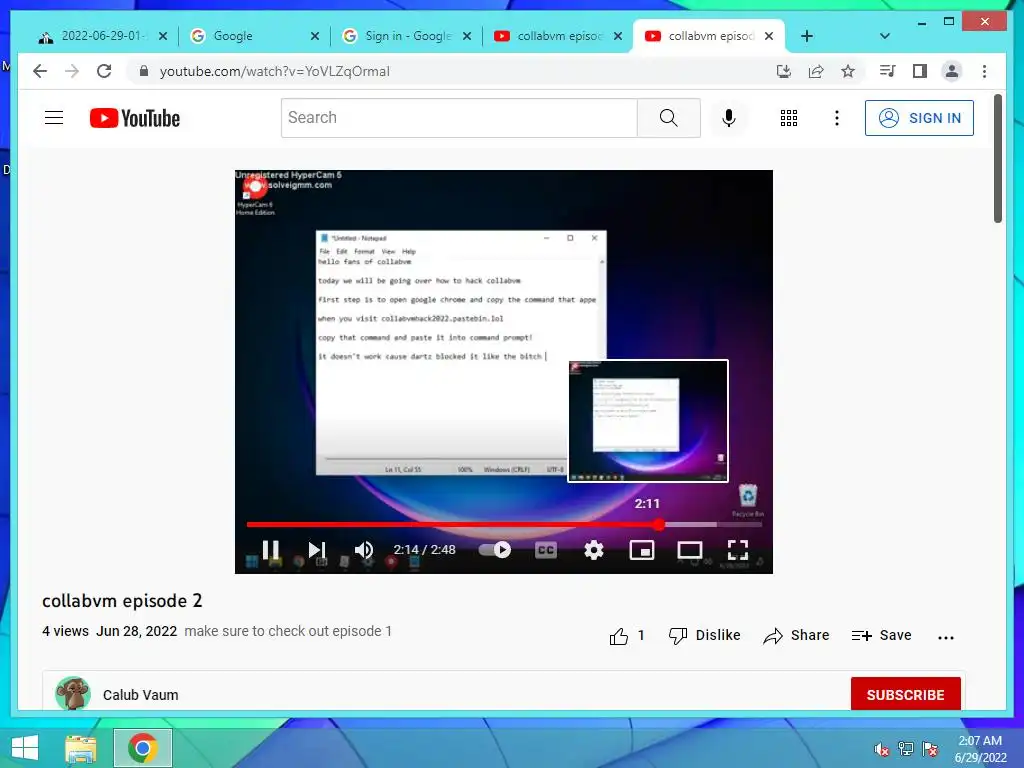Subscribe to Calub Vaum channel
The width and height of the screenshot is (1024, 768).
pos(905,694)
